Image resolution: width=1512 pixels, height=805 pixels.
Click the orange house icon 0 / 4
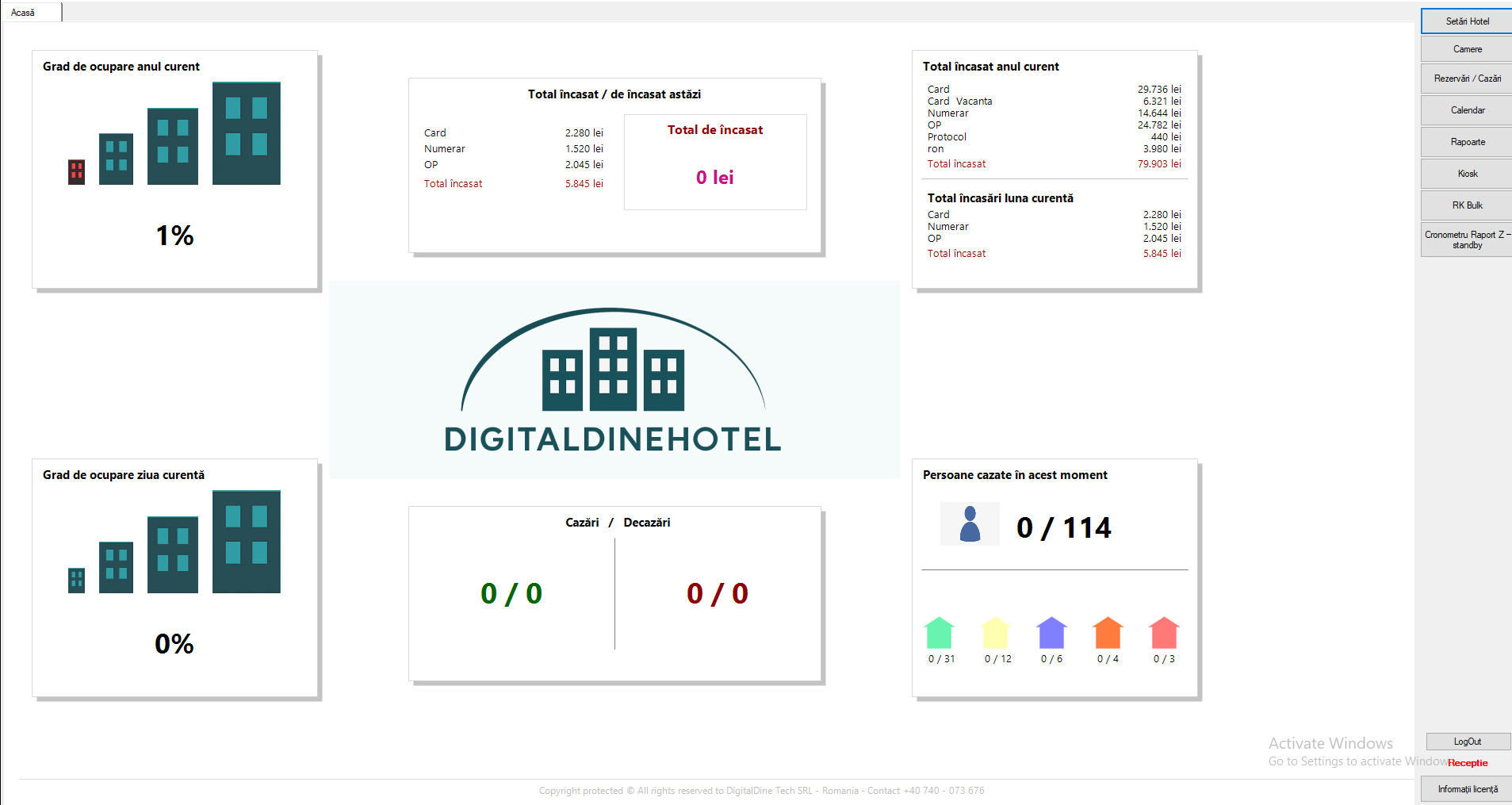tap(1108, 633)
